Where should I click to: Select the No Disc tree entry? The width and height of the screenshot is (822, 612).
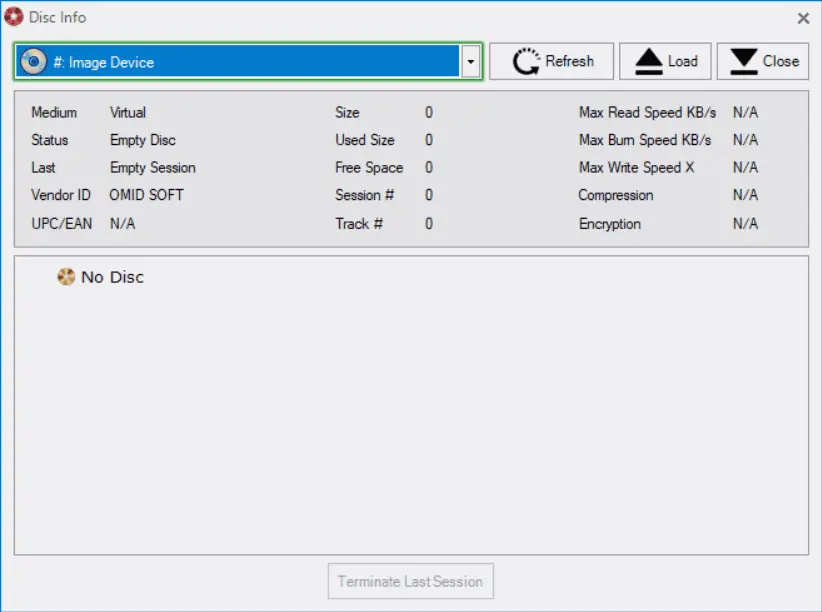112,277
